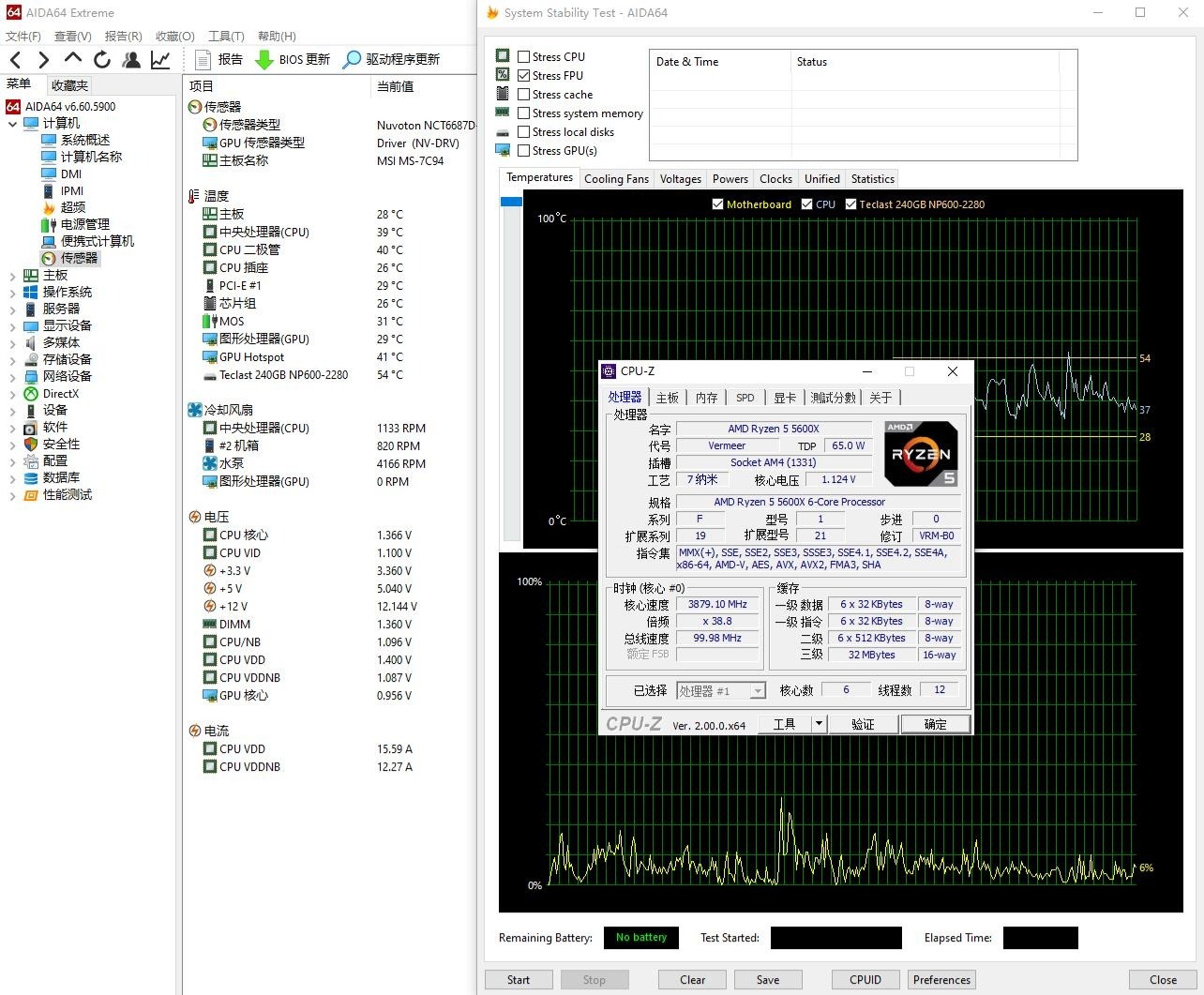Open the driver update magnifier icon
The image size is (1204, 995).
pyautogui.click(x=352, y=59)
